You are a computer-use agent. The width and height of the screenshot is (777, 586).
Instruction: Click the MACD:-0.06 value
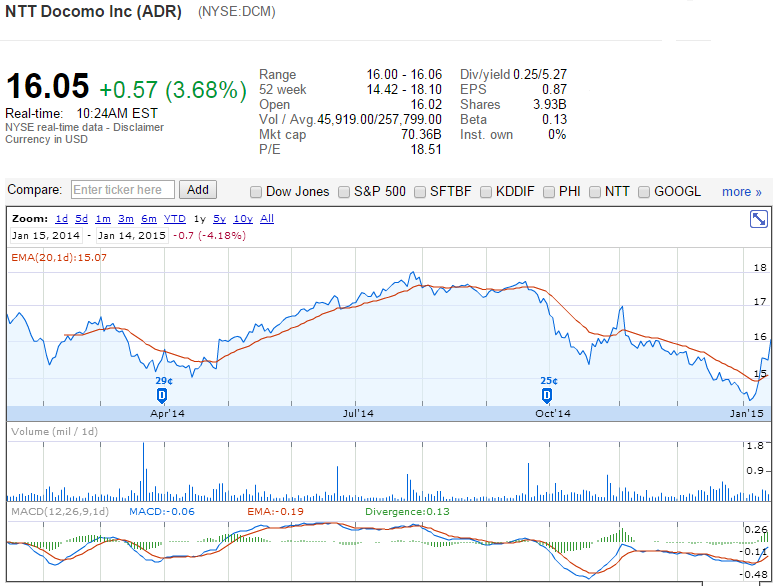point(162,512)
